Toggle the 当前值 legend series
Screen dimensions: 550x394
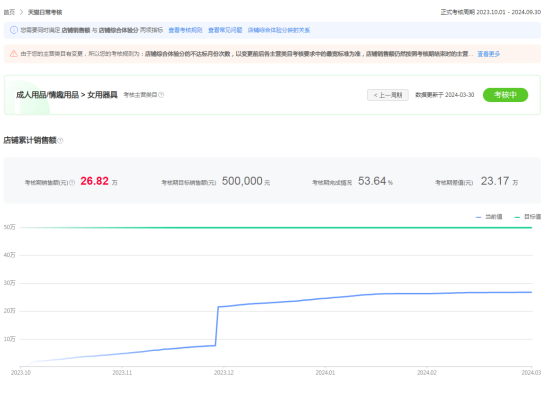(x=489, y=217)
